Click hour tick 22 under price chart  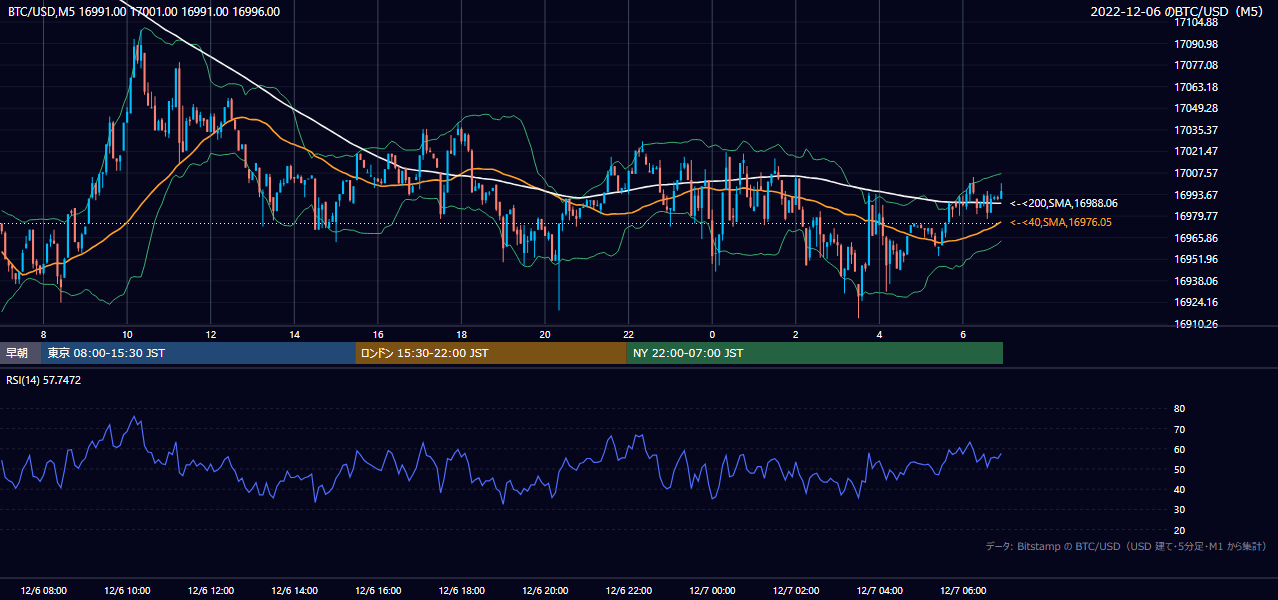pyautogui.click(x=629, y=334)
